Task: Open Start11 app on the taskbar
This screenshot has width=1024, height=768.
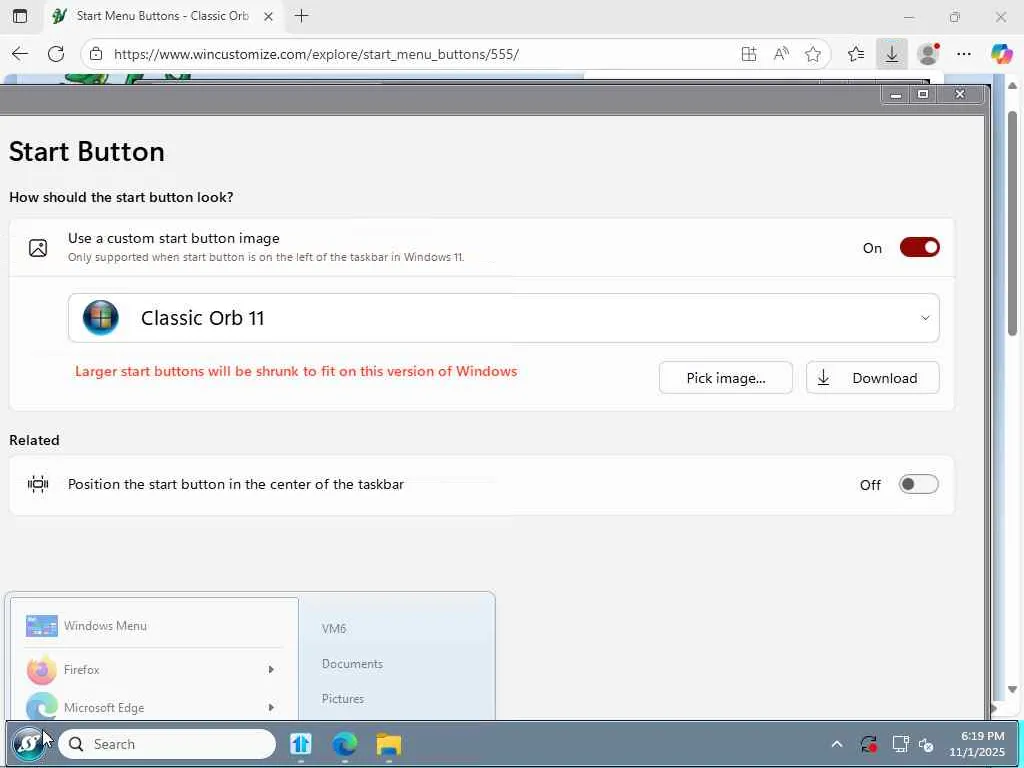Action: (x=300, y=744)
